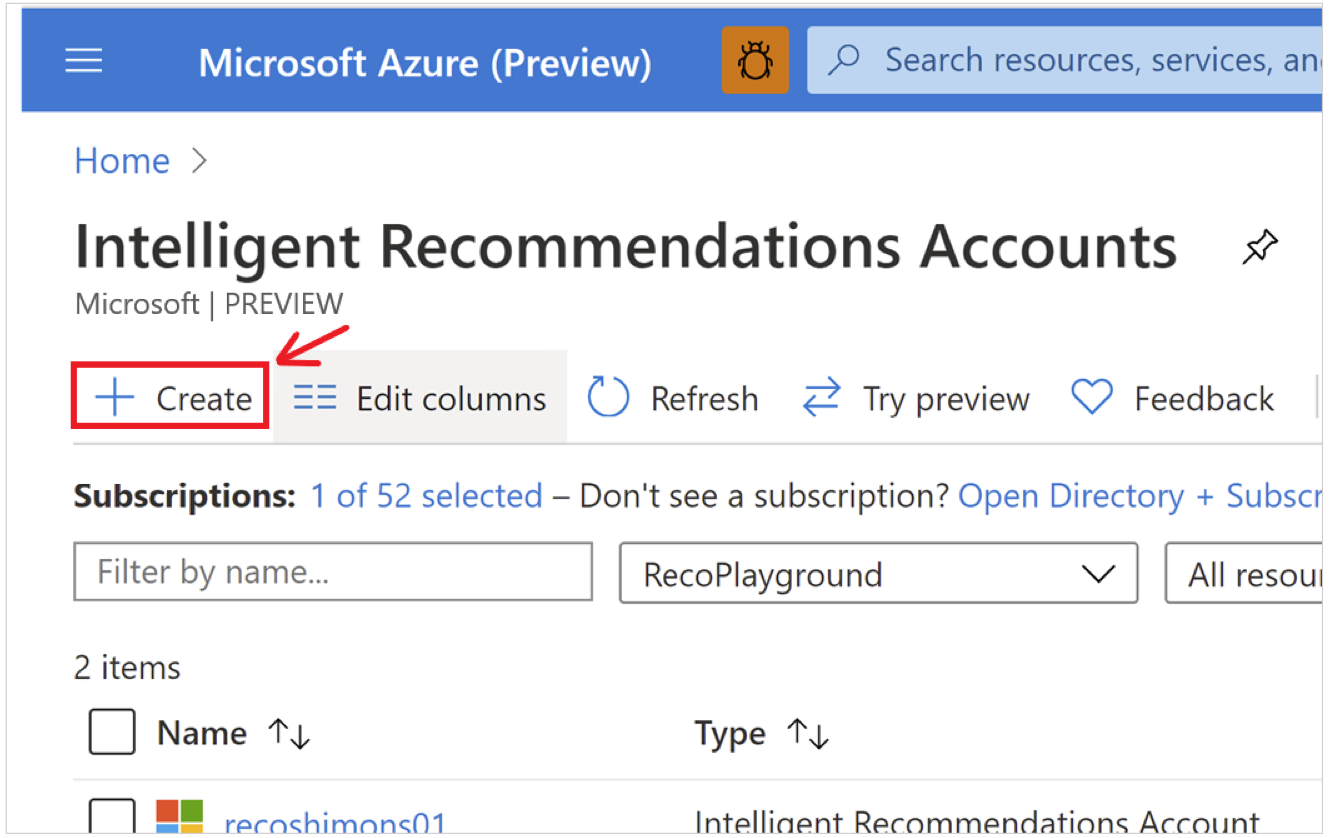Open the recoshimons01 account link
Viewport: 1329px width, 838px height.
[x=335, y=822]
